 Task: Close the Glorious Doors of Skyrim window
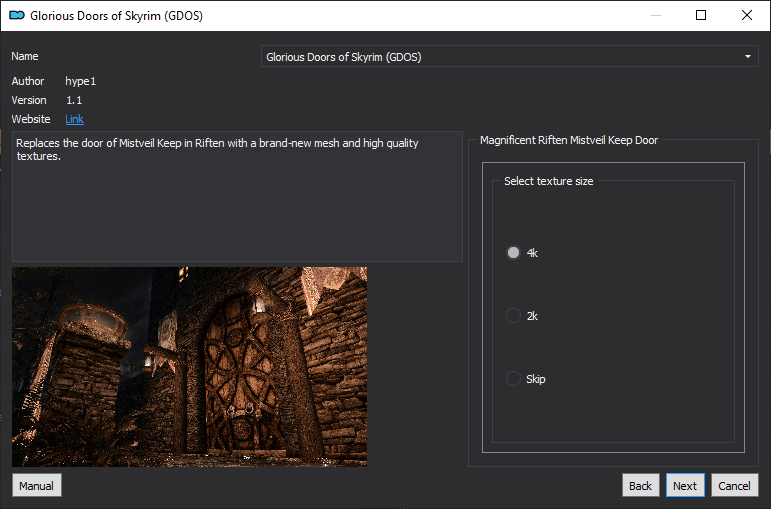click(x=747, y=15)
